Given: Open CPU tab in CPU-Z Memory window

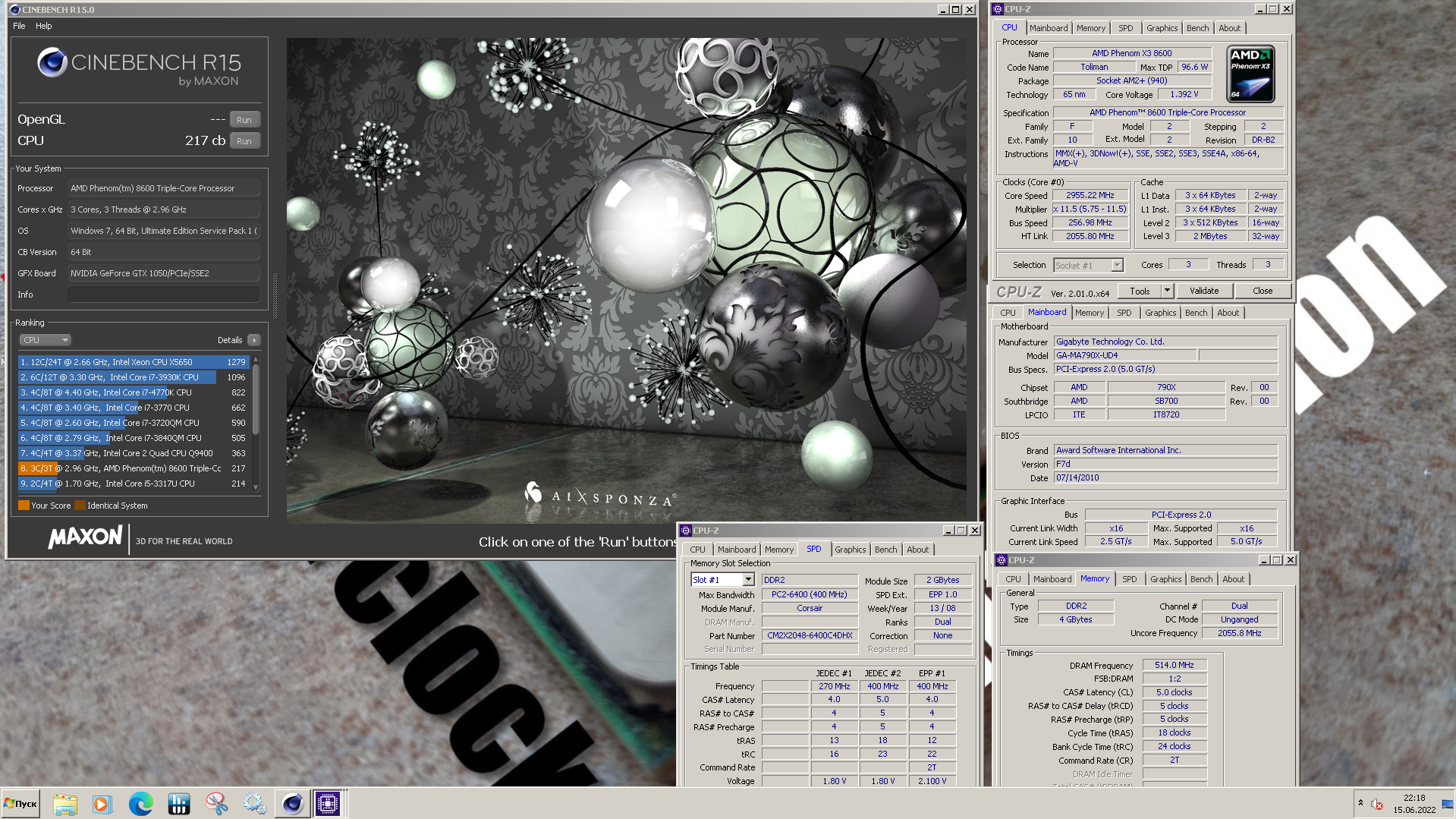Looking at the screenshot, I should (x=1013, y=579).
